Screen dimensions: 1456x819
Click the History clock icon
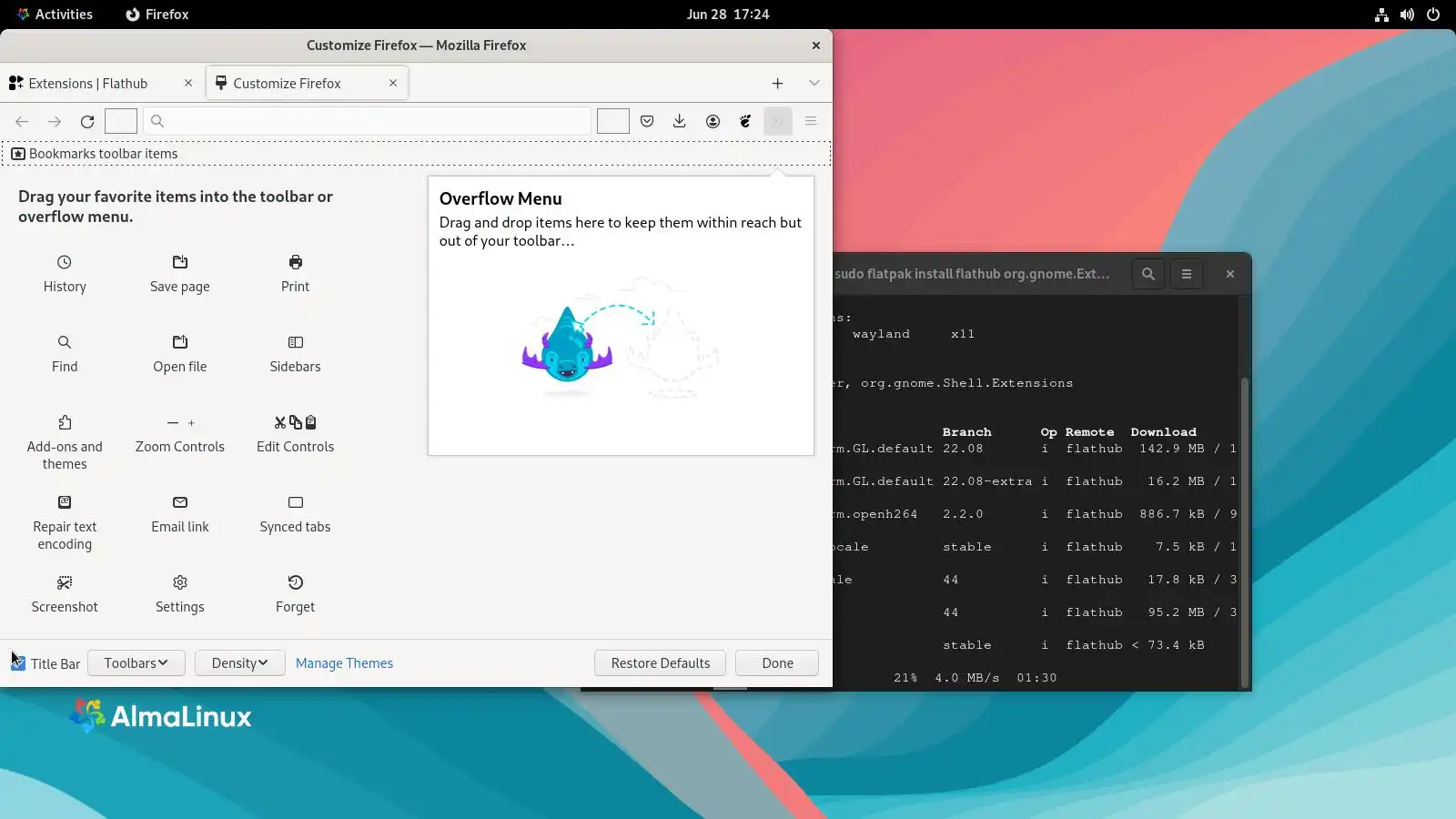click(64, 262)
